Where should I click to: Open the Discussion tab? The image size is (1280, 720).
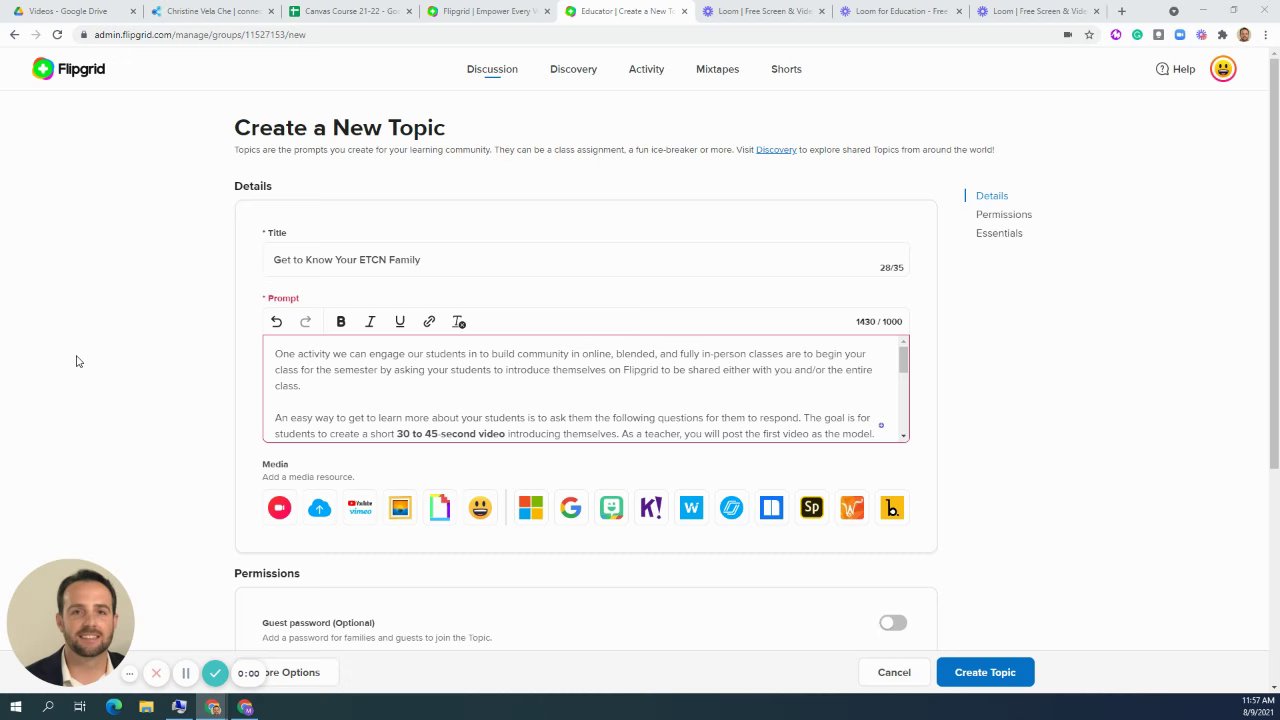[492, 69]
